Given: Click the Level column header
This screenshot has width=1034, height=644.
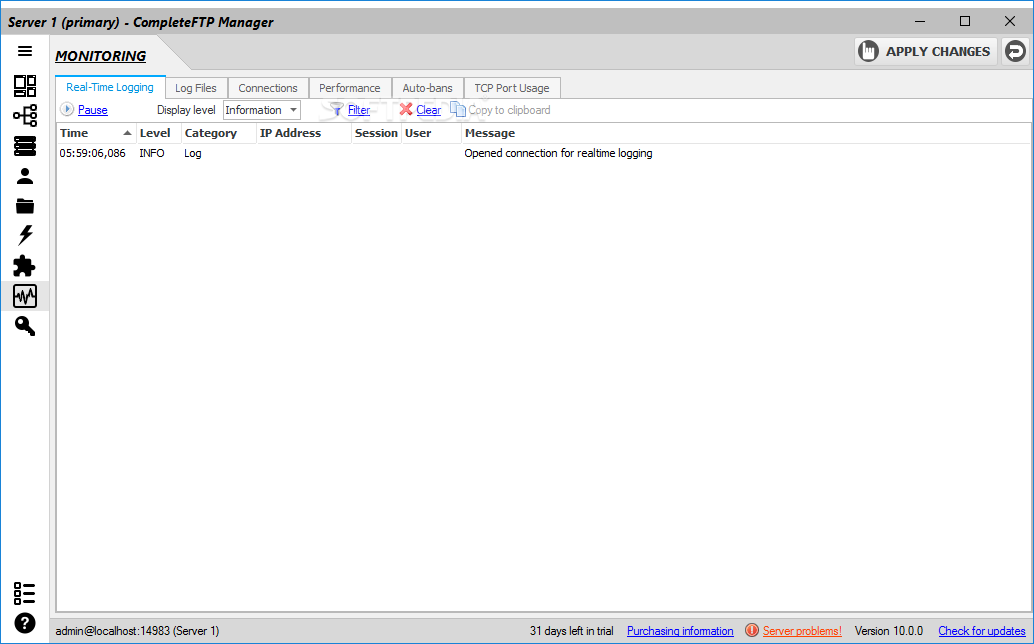Looking at the screenshot, I should 158,133.
